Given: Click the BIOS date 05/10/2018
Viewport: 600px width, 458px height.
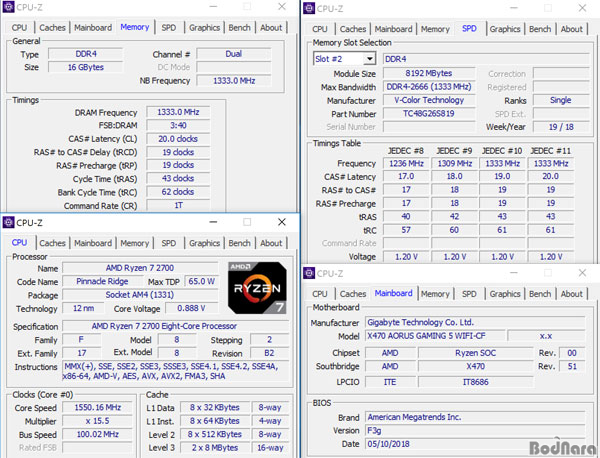Looking at the screenshot, I should tap(475, 444).
